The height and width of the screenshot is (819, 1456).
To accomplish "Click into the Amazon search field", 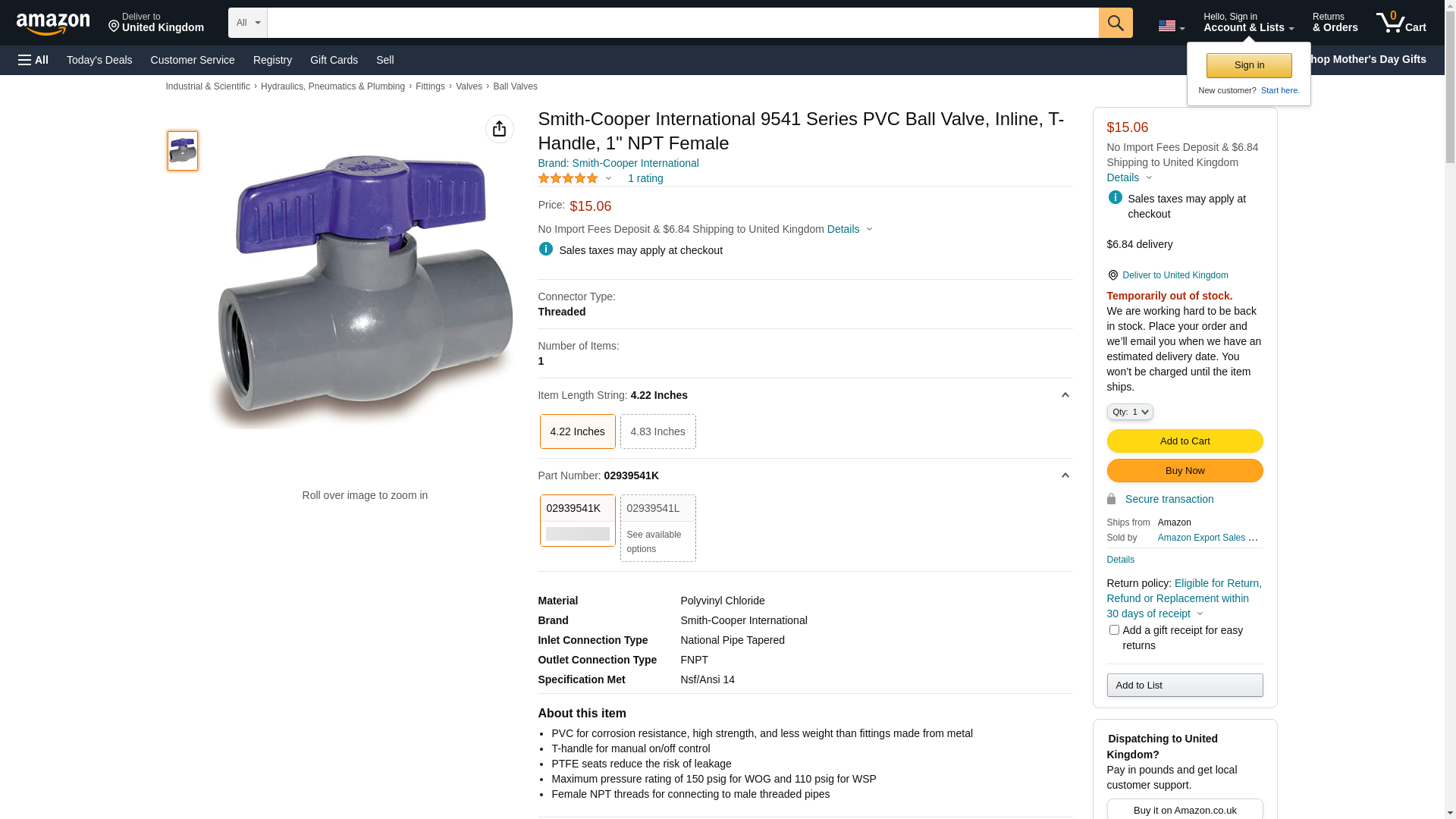I will (682, 23).
